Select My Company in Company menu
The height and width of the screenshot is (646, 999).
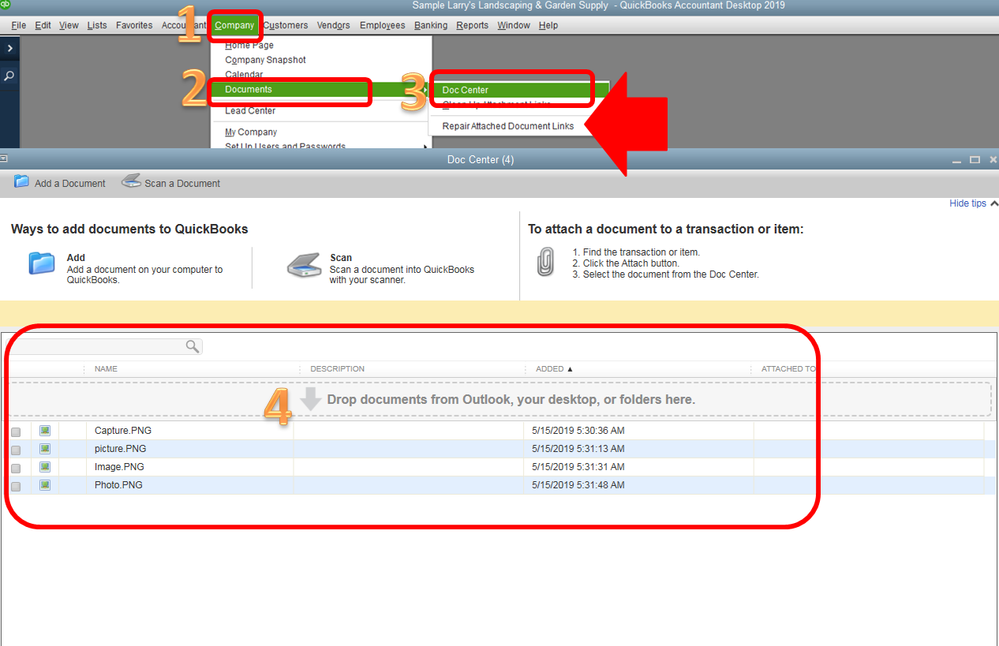250,132
